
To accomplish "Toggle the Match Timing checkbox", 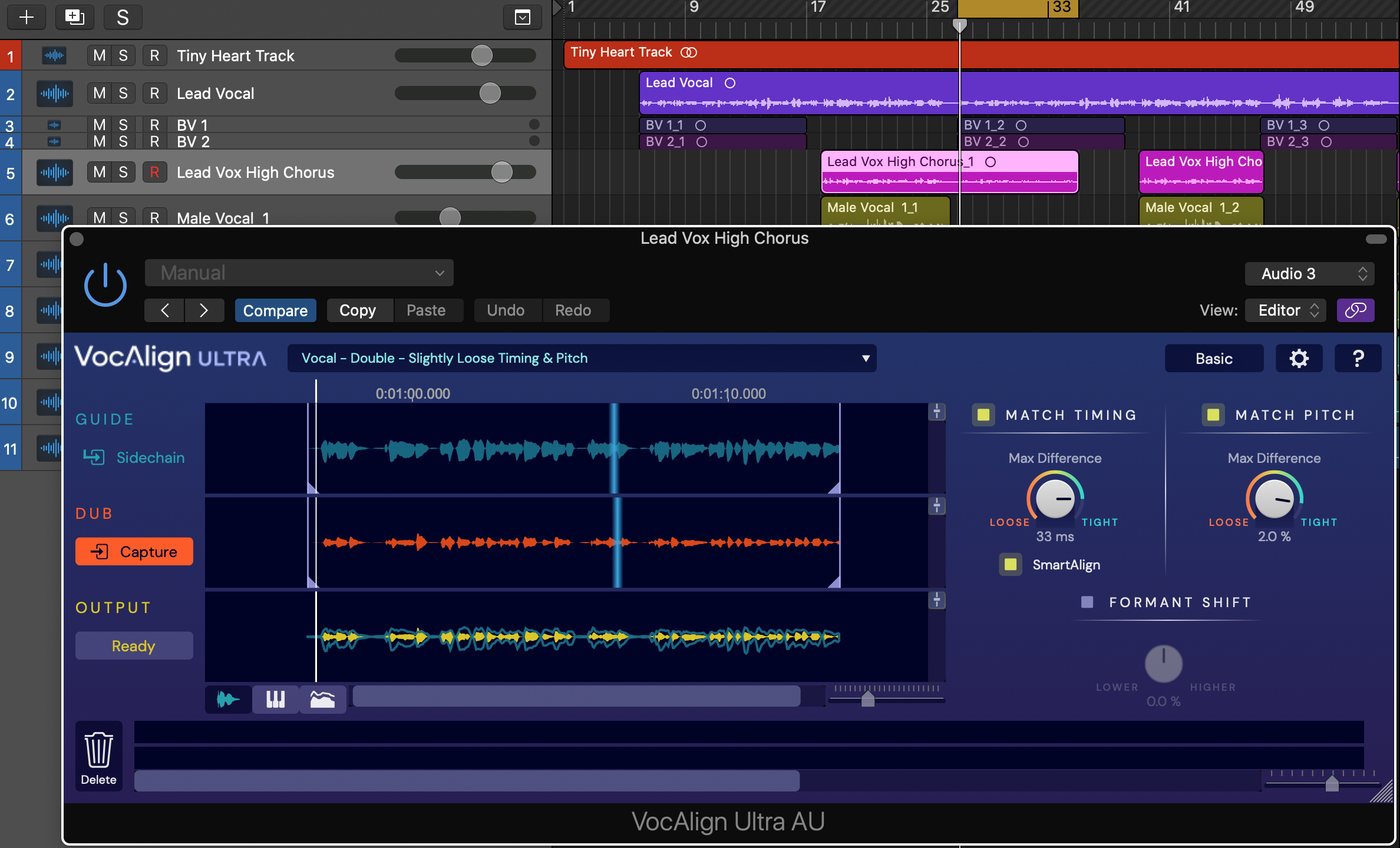I will click(x=983, y=415).
